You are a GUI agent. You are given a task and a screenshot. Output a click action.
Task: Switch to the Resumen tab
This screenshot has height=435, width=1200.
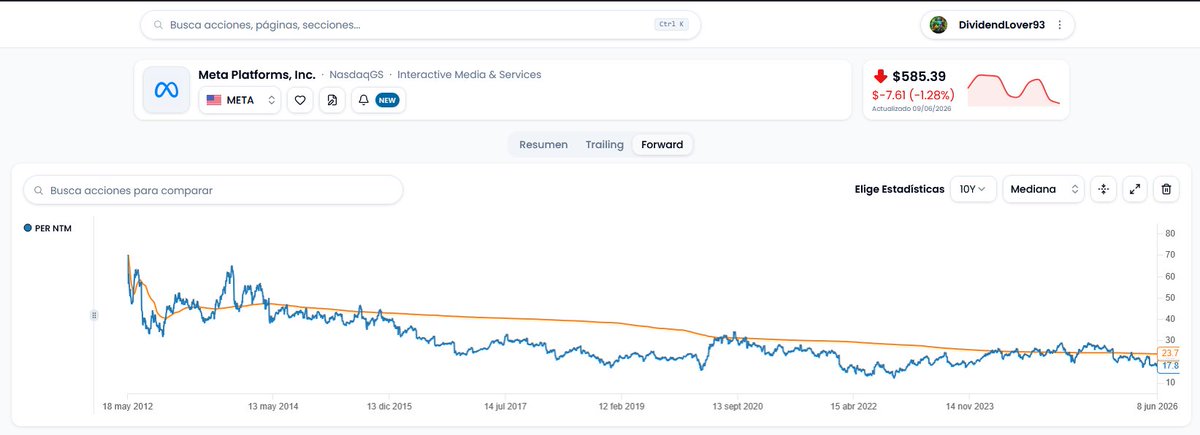(543, 145)
